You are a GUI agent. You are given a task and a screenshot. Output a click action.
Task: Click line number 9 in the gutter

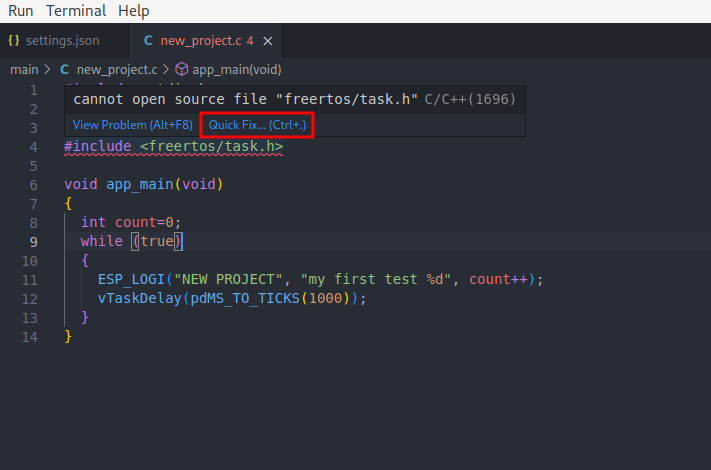[33, 241]
